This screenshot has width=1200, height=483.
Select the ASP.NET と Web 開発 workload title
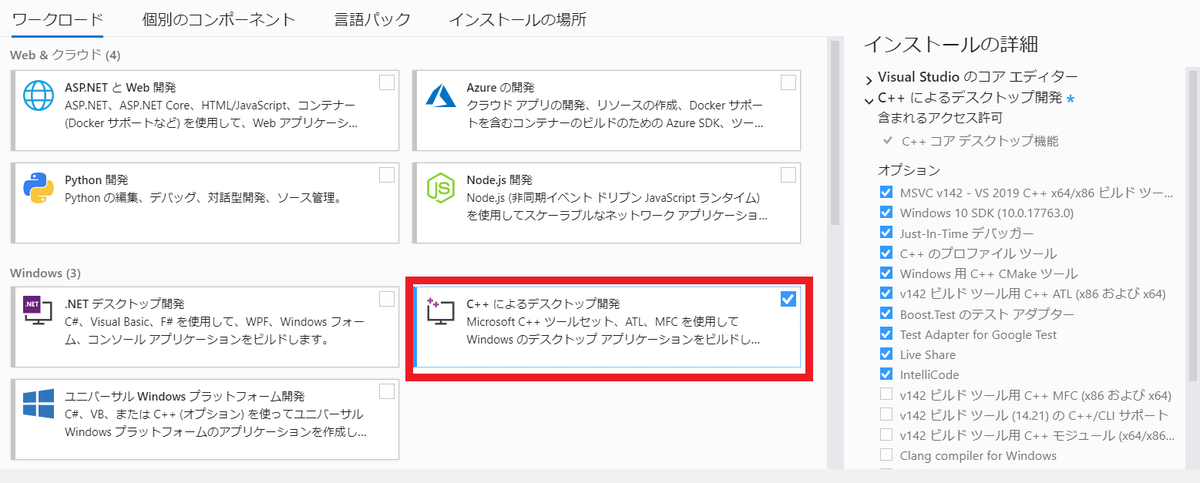[120, 88]
